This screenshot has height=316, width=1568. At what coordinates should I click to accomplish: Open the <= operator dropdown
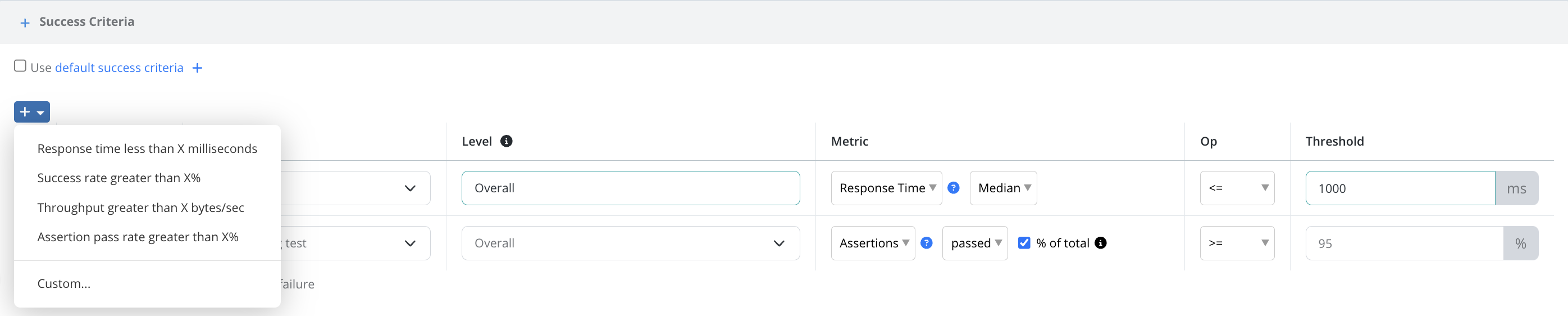click(1237, 188)
